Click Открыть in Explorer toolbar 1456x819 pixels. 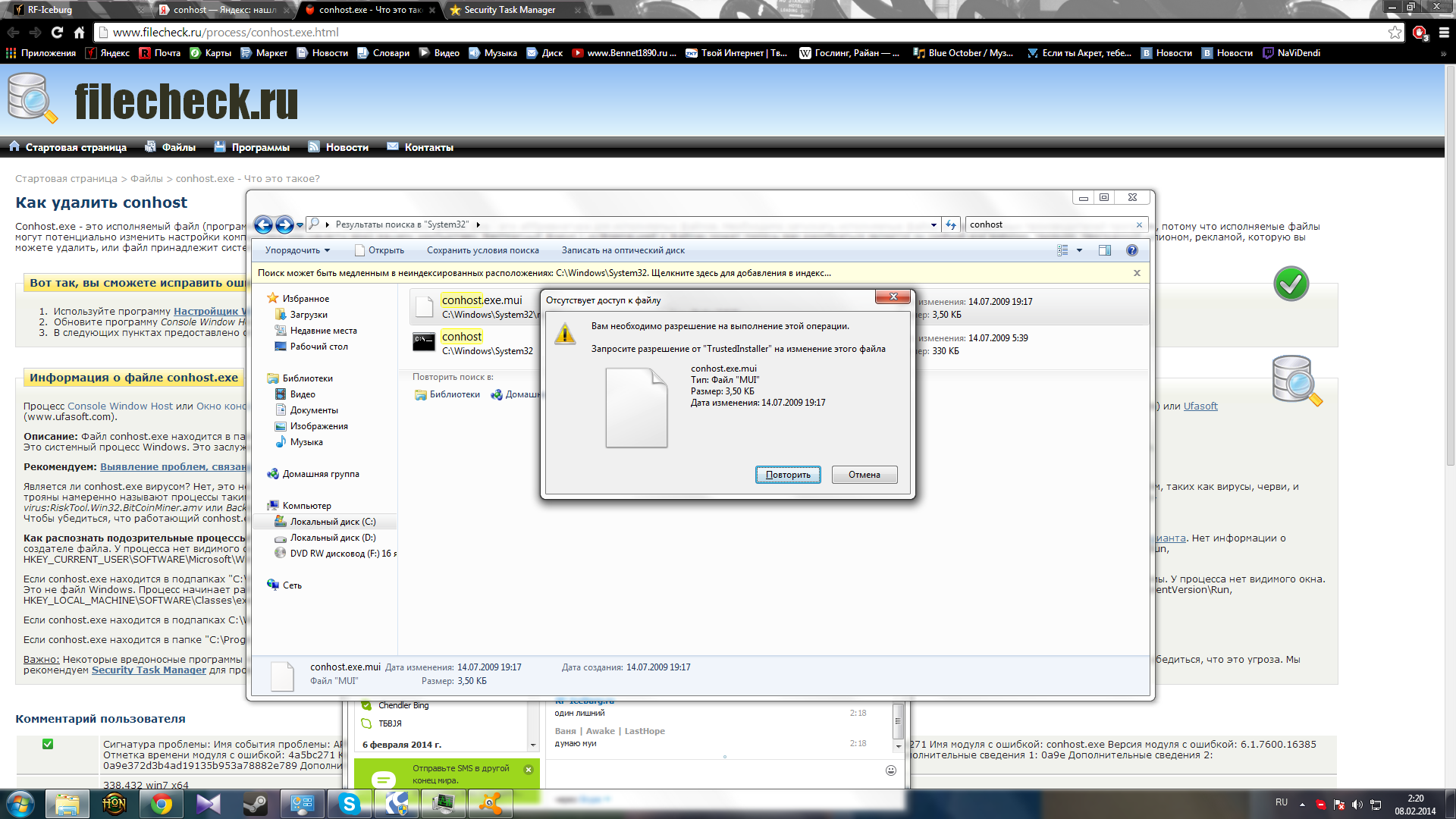pos(380,250)
